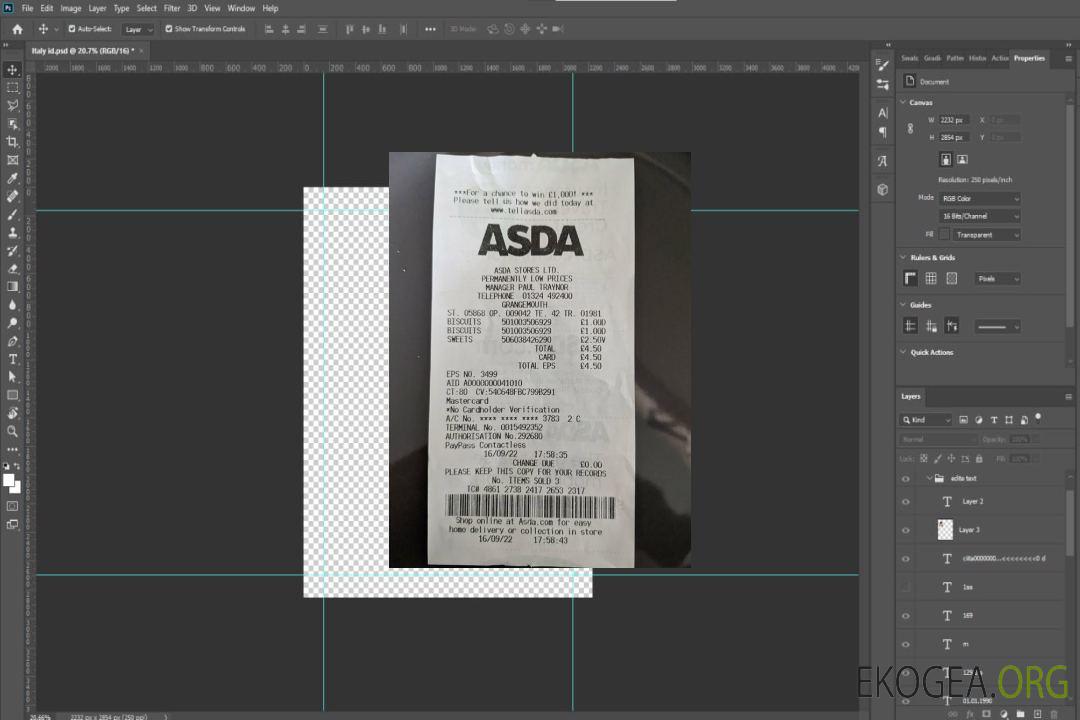This screenshot has width=1080, height=720.
Task: Click the Lock all padlock icon
Action: (979, 458)
